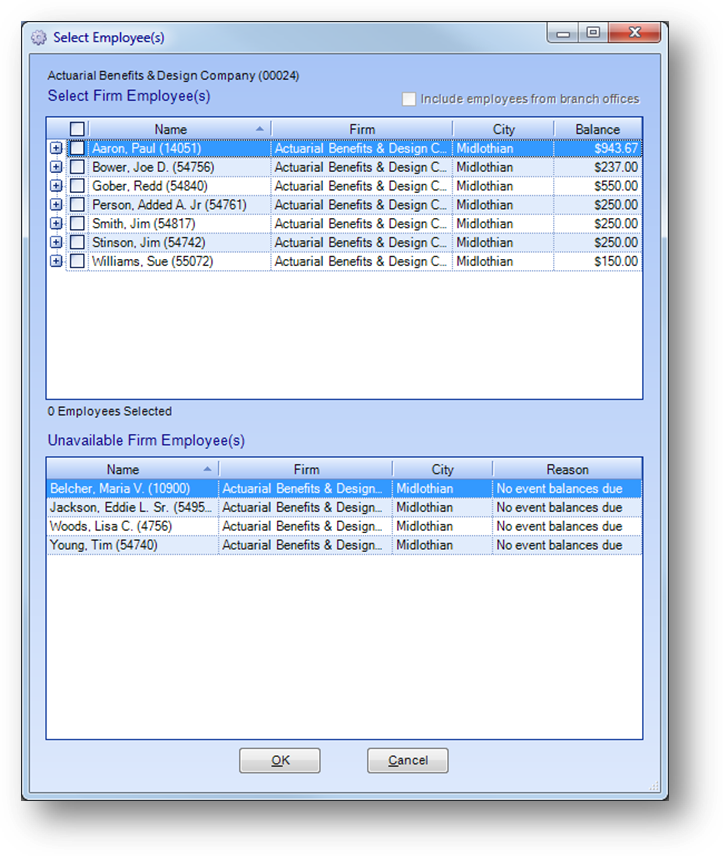Sort employees by Balance column
This screenshot has width=723, height=856.
point(598,129)
